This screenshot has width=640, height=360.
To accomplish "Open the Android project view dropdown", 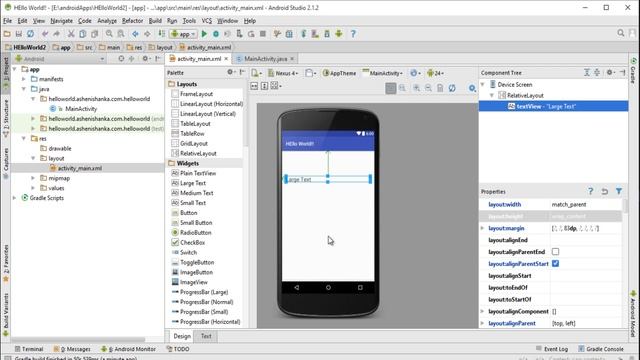I will pyautogui.click(x=60, y=59).
